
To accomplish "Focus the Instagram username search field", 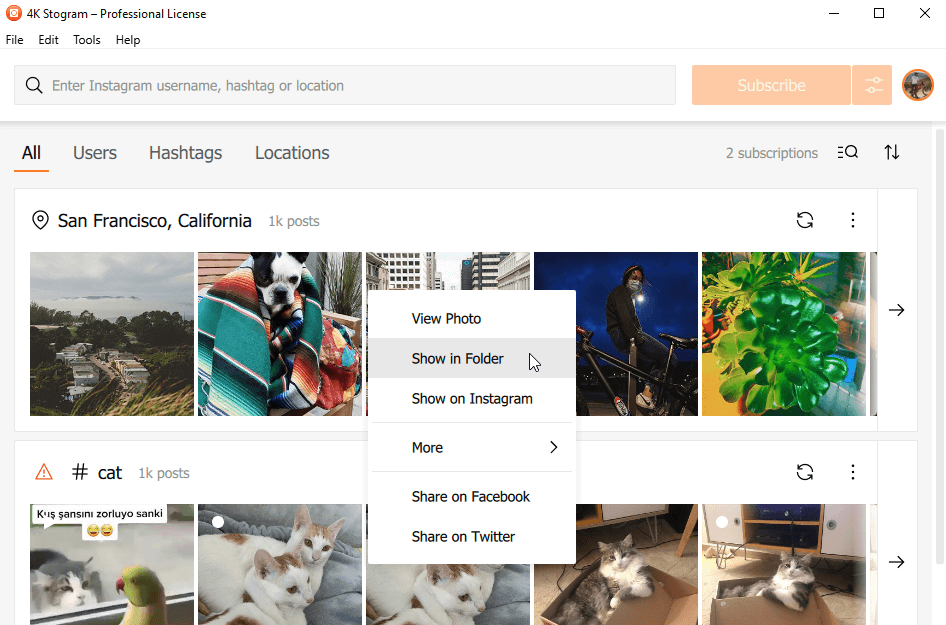I will tap(345, 85).
